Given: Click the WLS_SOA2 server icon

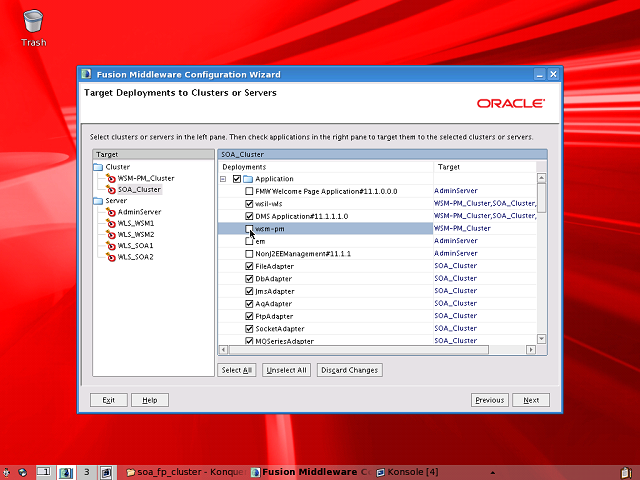Looking at the screenshot, I should [x=111, y=257].
